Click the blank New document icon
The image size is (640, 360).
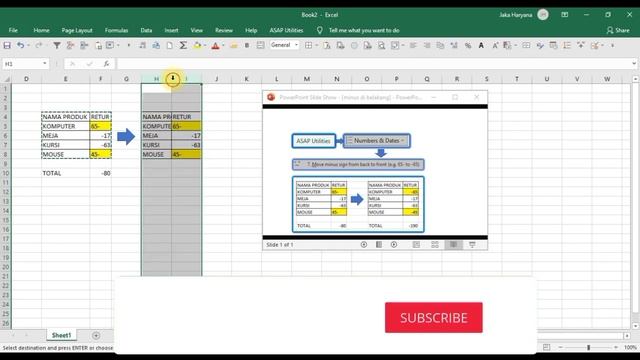169,45
